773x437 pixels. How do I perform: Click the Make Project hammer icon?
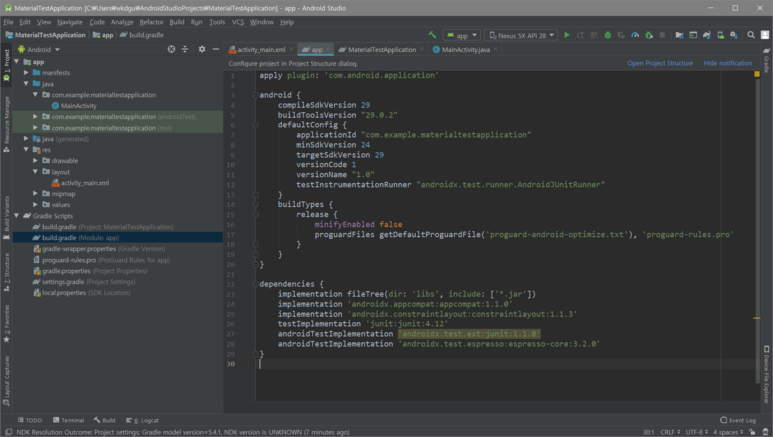pos(432,35)
